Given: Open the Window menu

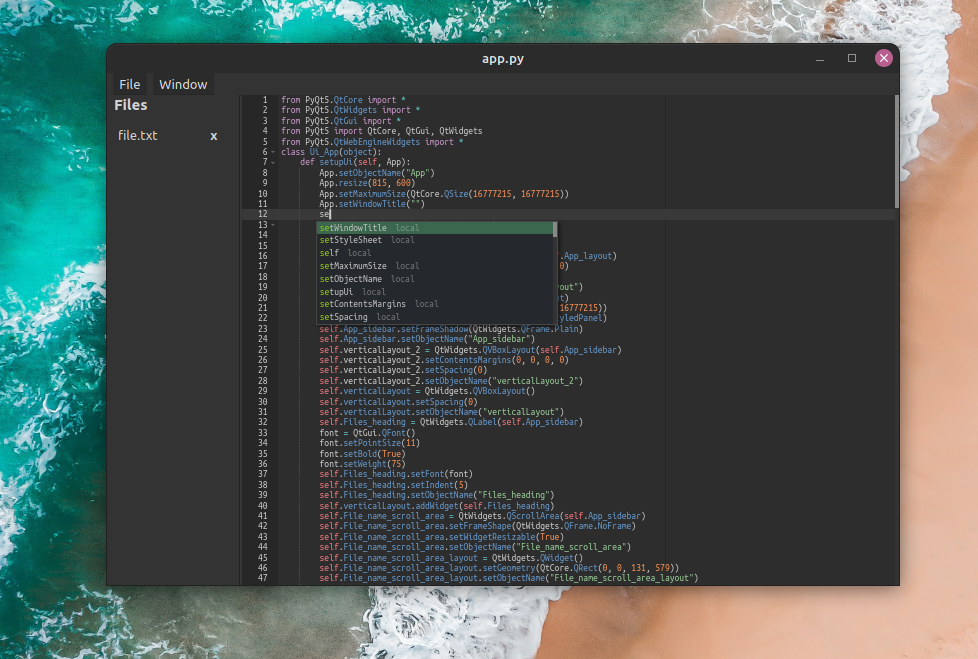Looking at the screenshot, I should click(x=183, y=84).
